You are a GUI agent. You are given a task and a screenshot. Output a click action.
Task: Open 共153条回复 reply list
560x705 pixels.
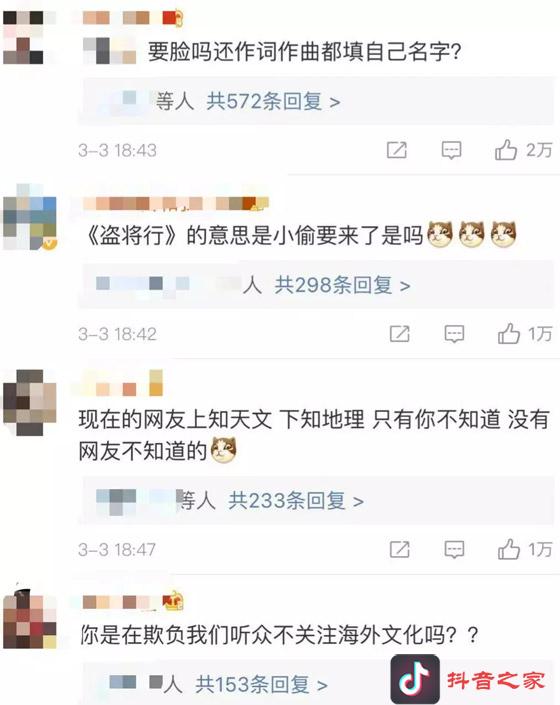[261, 684]
